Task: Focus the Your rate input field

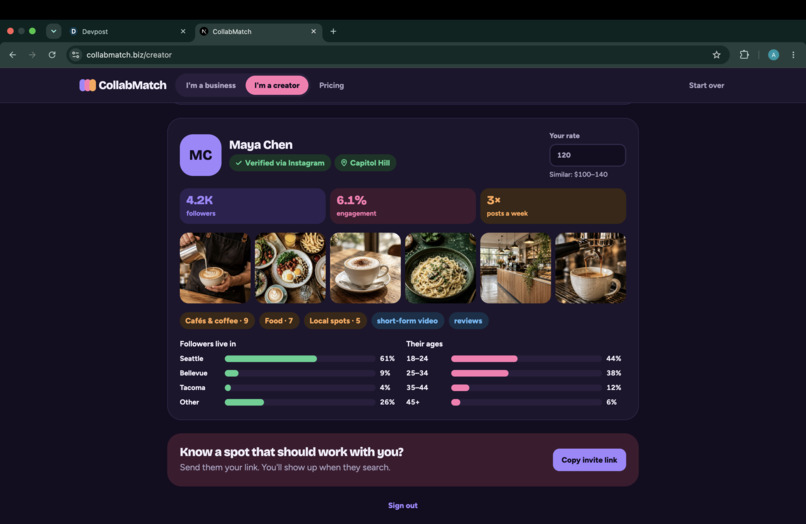Action: pos(587,155)
